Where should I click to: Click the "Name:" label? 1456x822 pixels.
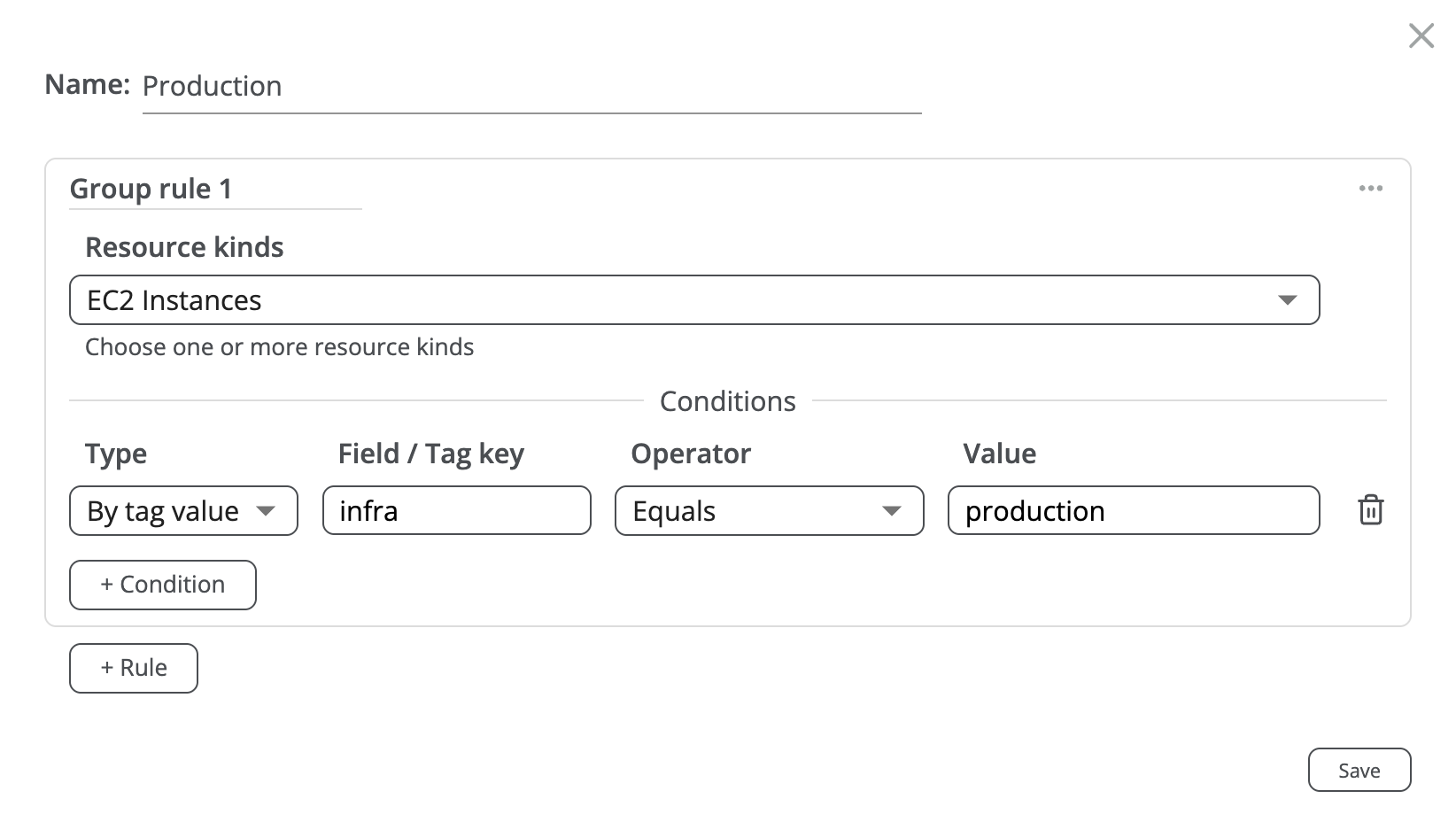[88, 85]
